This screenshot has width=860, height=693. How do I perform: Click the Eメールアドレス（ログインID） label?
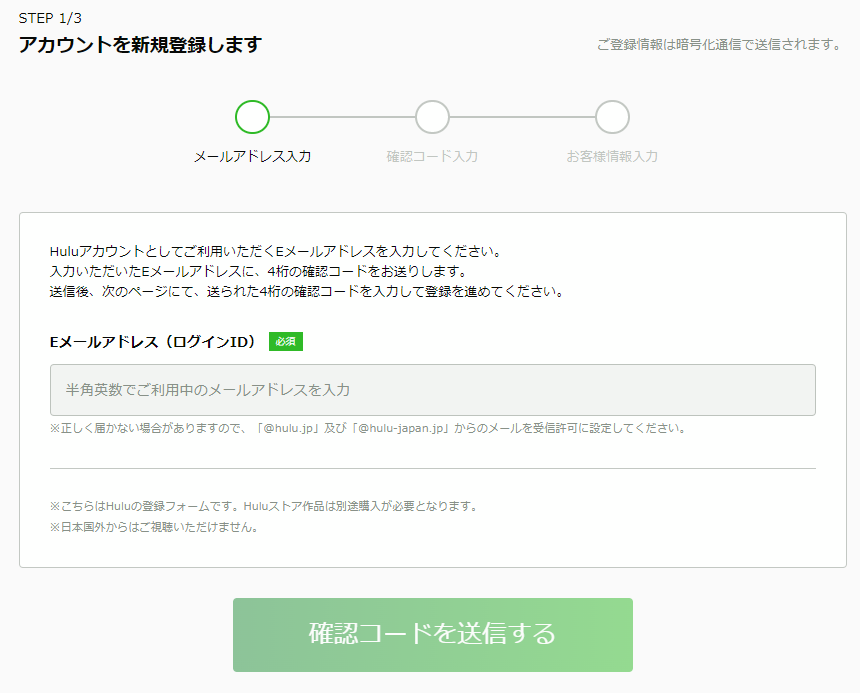tap(152, 342)
